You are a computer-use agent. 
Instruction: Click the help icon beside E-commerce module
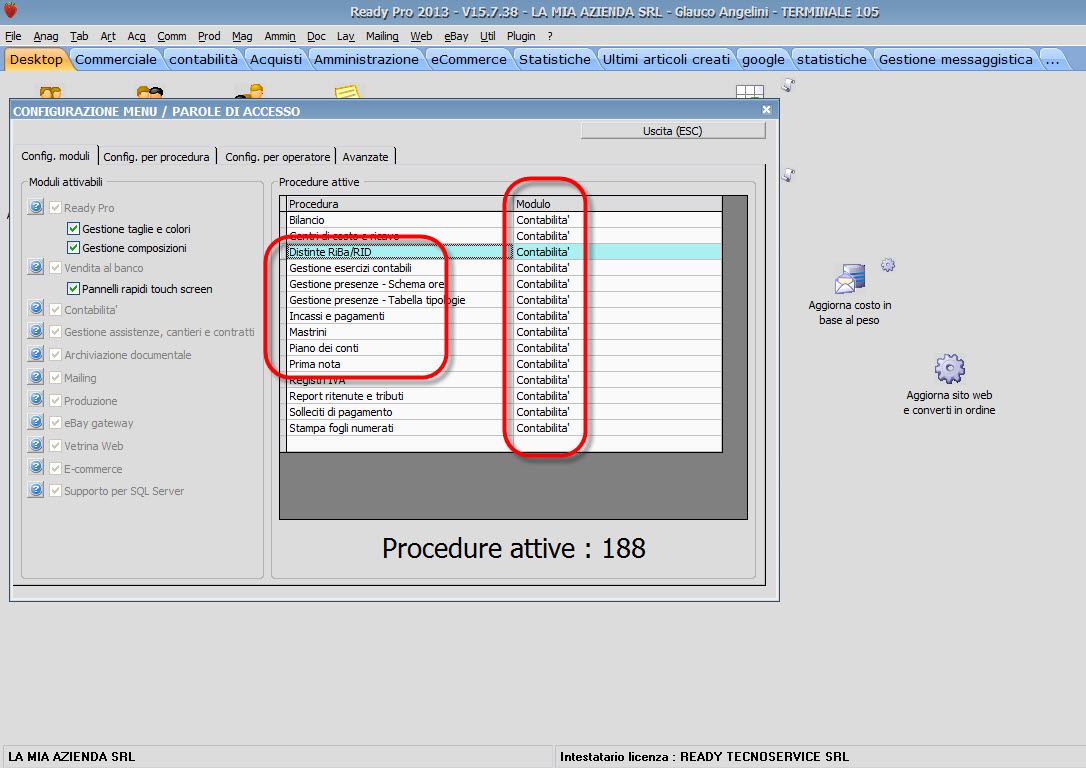[36, 467]
